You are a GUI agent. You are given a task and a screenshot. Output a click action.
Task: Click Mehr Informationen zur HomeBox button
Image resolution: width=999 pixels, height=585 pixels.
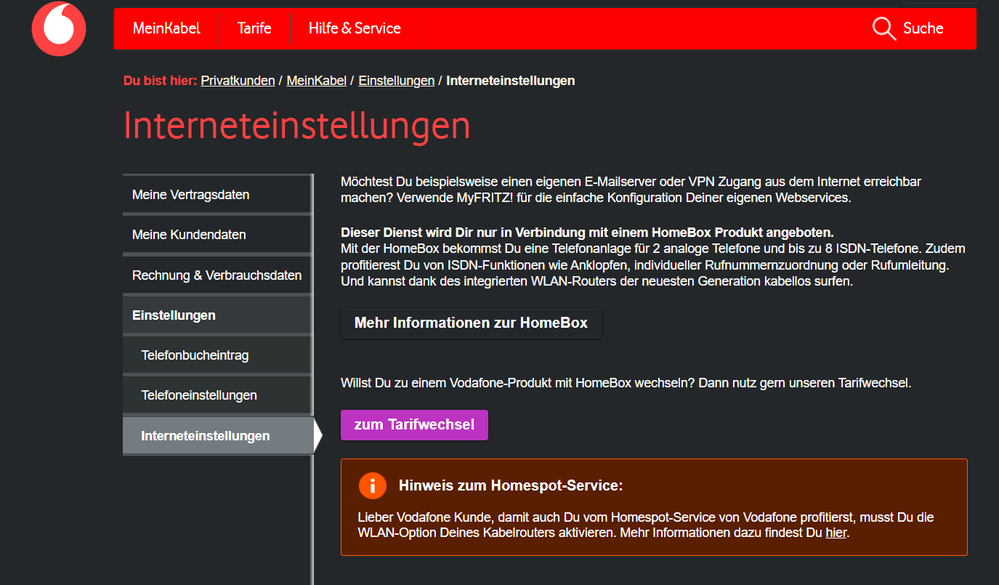click(x=471, y=323)
